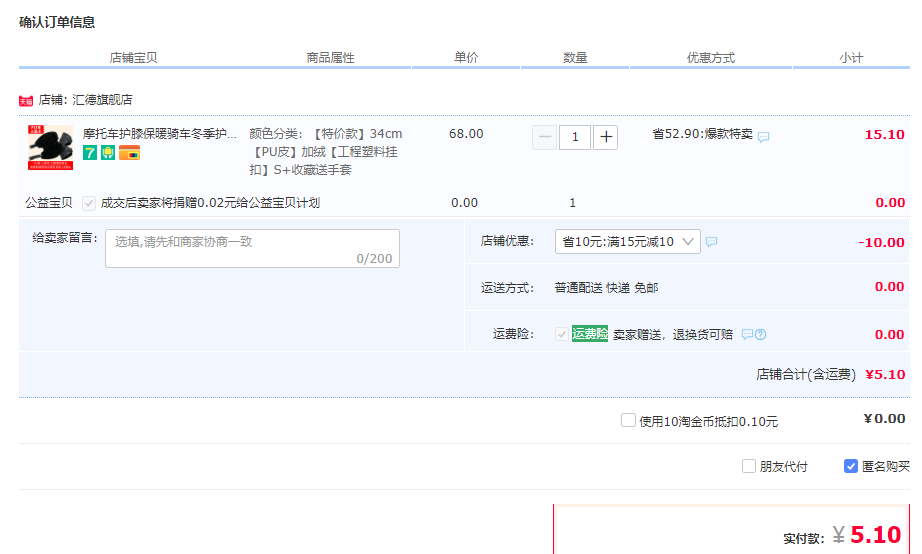Click the store total ¥5.10
This screenshot has width=922, height=554.
[885, 375]
